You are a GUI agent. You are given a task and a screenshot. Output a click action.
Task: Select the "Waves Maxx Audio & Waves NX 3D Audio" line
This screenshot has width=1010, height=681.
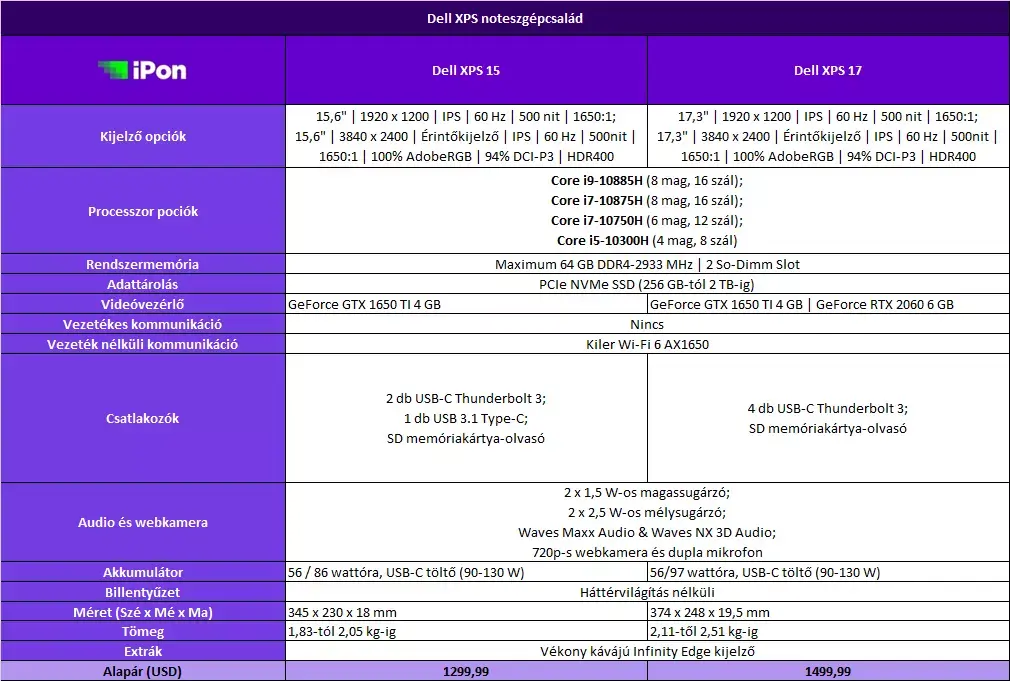point(647,532)
